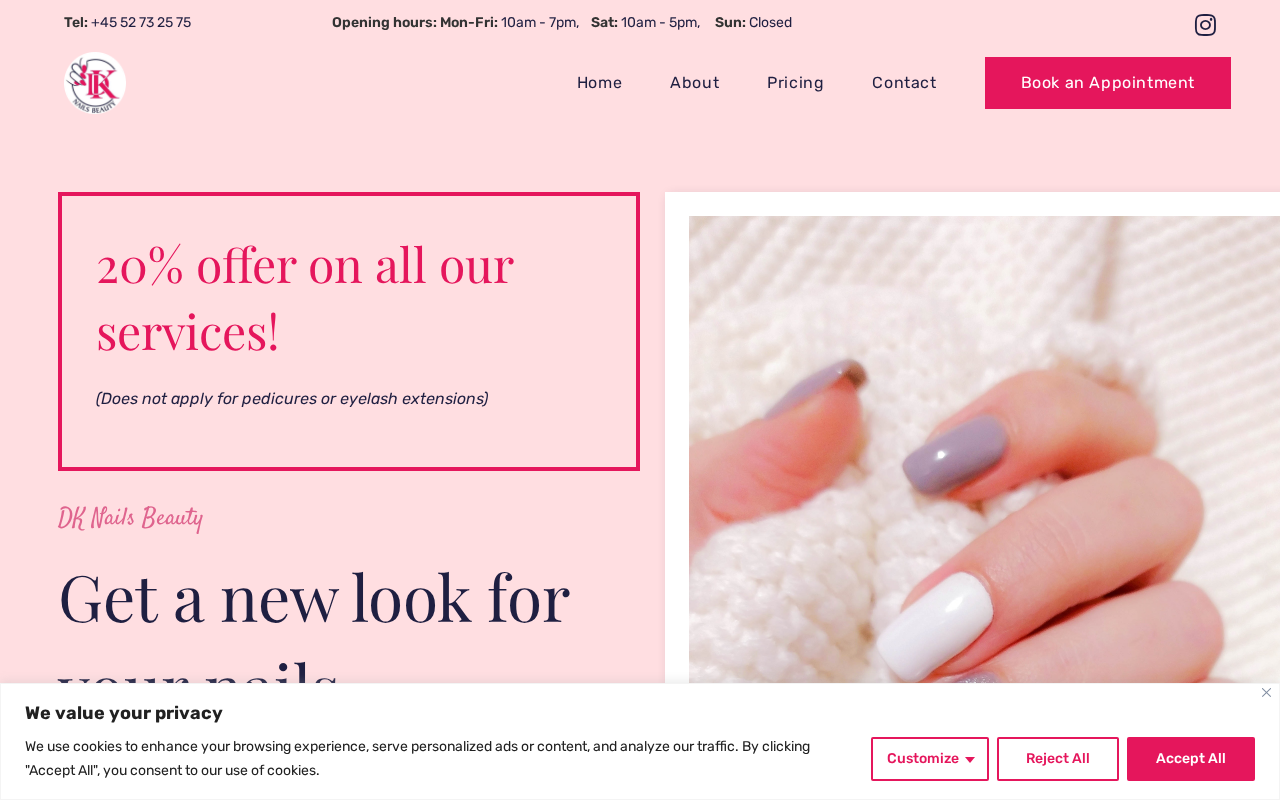Click the 20% offer heading
This screenshot has height=800, width=1280.
305,297
